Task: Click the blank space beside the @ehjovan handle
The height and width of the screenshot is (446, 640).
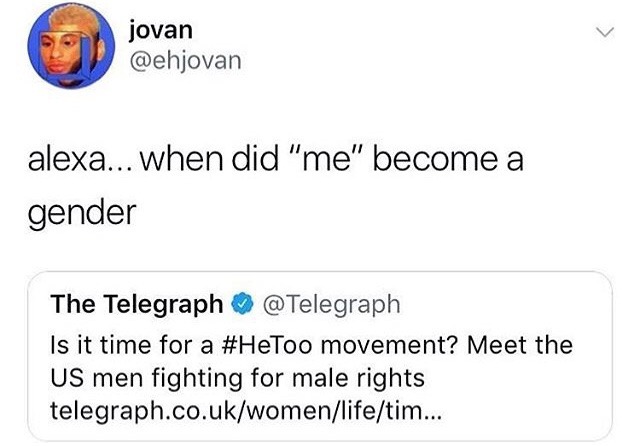Action: (x=400, y=64)
